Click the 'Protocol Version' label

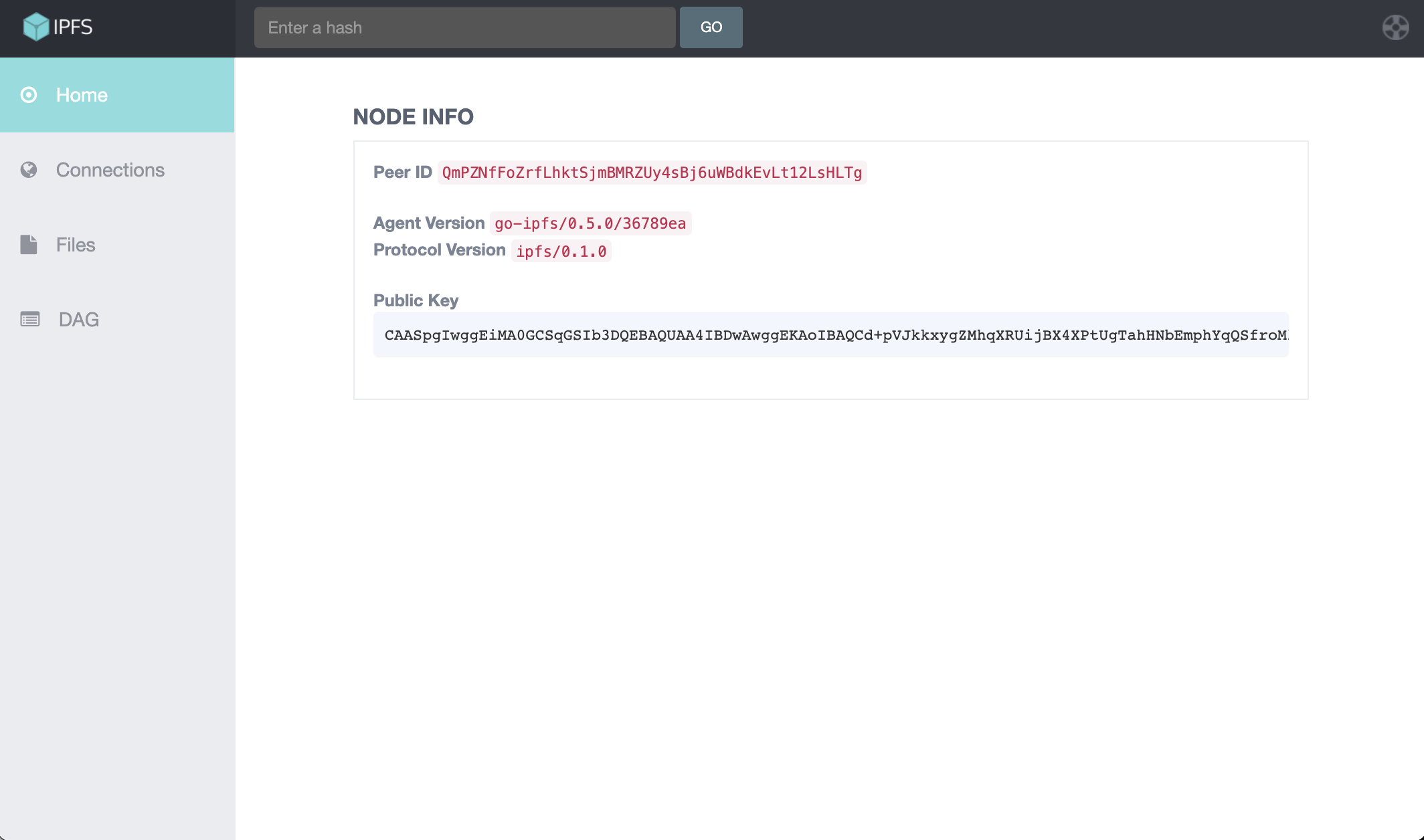point(440,249)
